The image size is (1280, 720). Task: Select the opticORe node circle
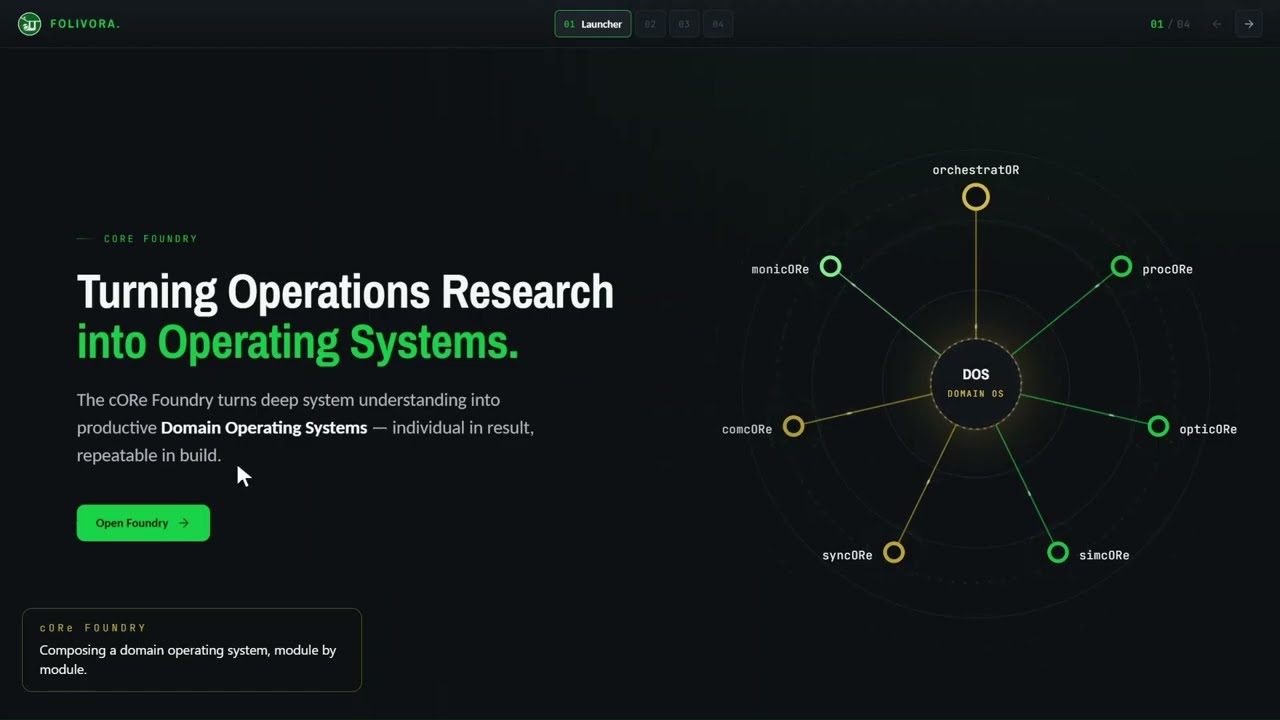[1158, 426]
